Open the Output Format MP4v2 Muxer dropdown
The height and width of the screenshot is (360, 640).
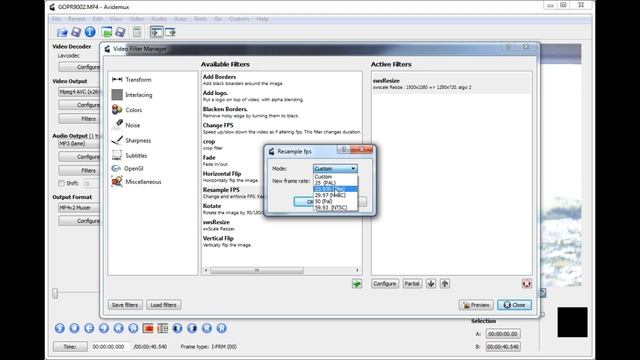tap(79, 208)
